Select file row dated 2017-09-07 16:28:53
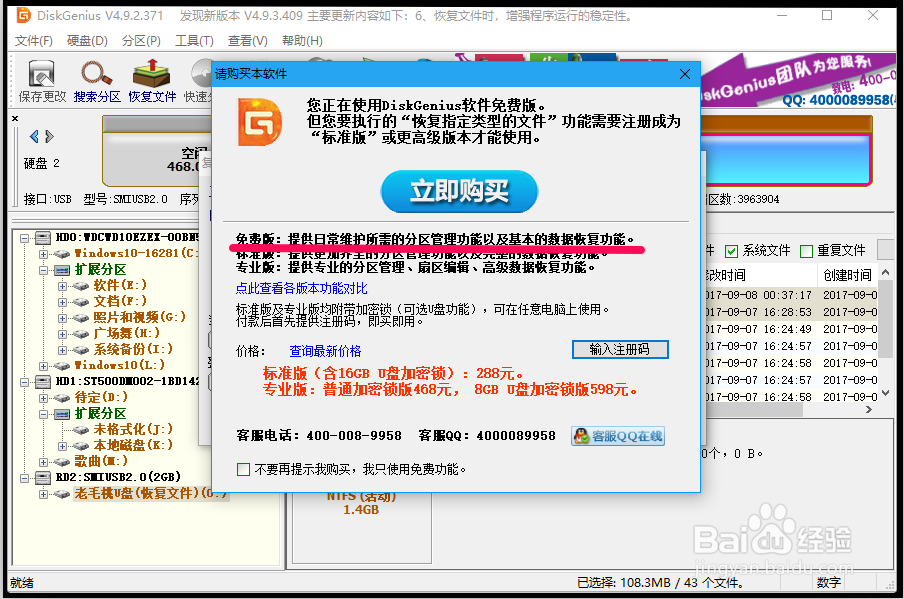 click(x=791, y=312)
